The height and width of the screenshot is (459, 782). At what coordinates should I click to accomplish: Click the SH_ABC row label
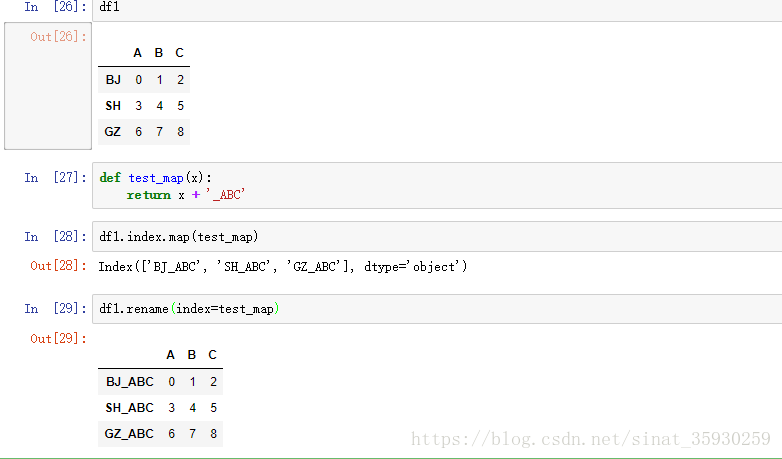[129, 408]
